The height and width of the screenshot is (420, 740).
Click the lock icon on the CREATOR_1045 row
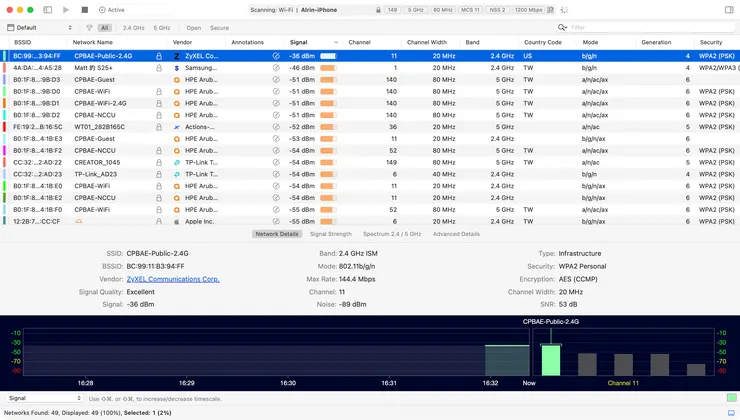click(x=159, y=162)
